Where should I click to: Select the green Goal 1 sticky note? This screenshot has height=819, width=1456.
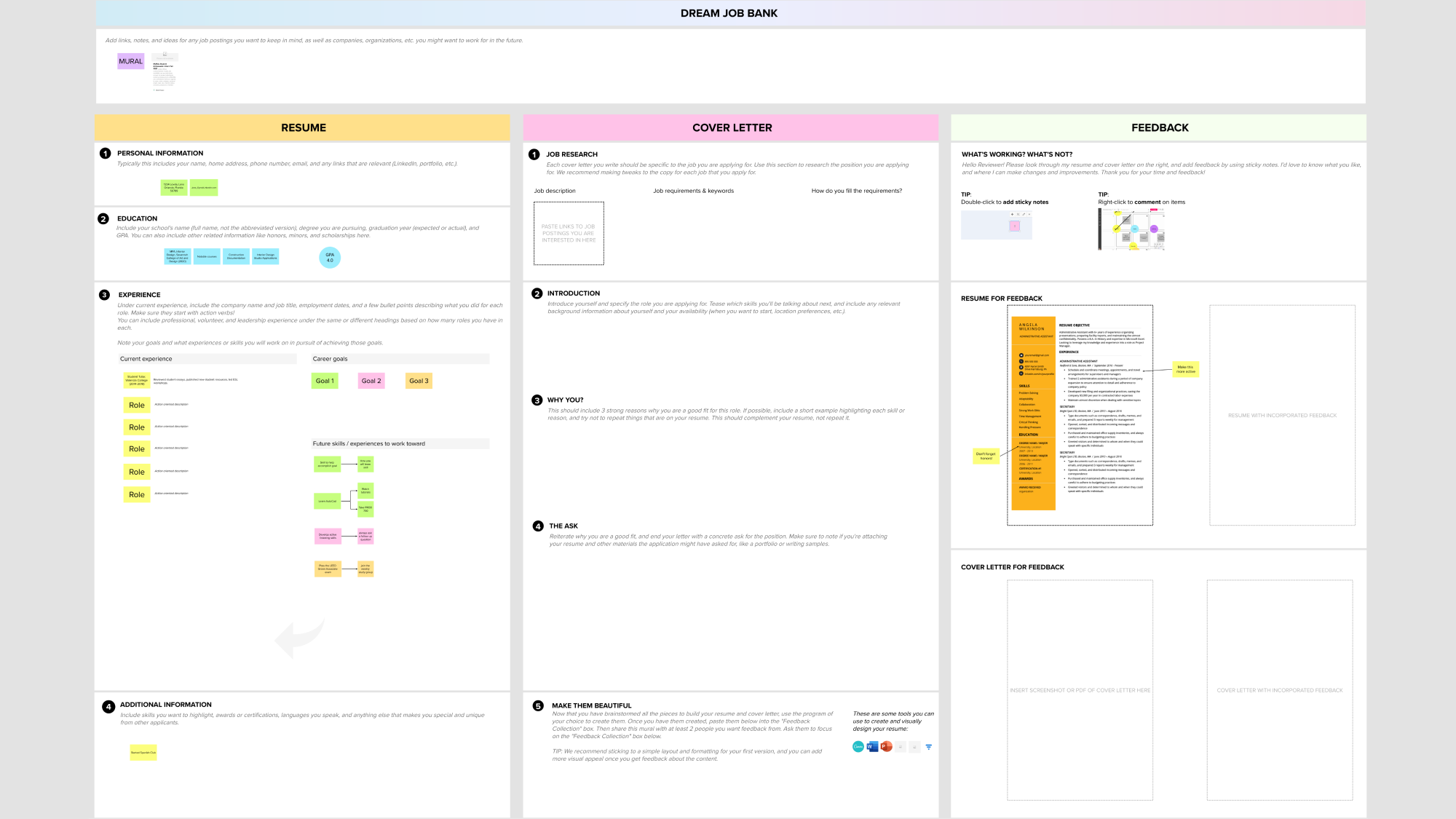325,381
